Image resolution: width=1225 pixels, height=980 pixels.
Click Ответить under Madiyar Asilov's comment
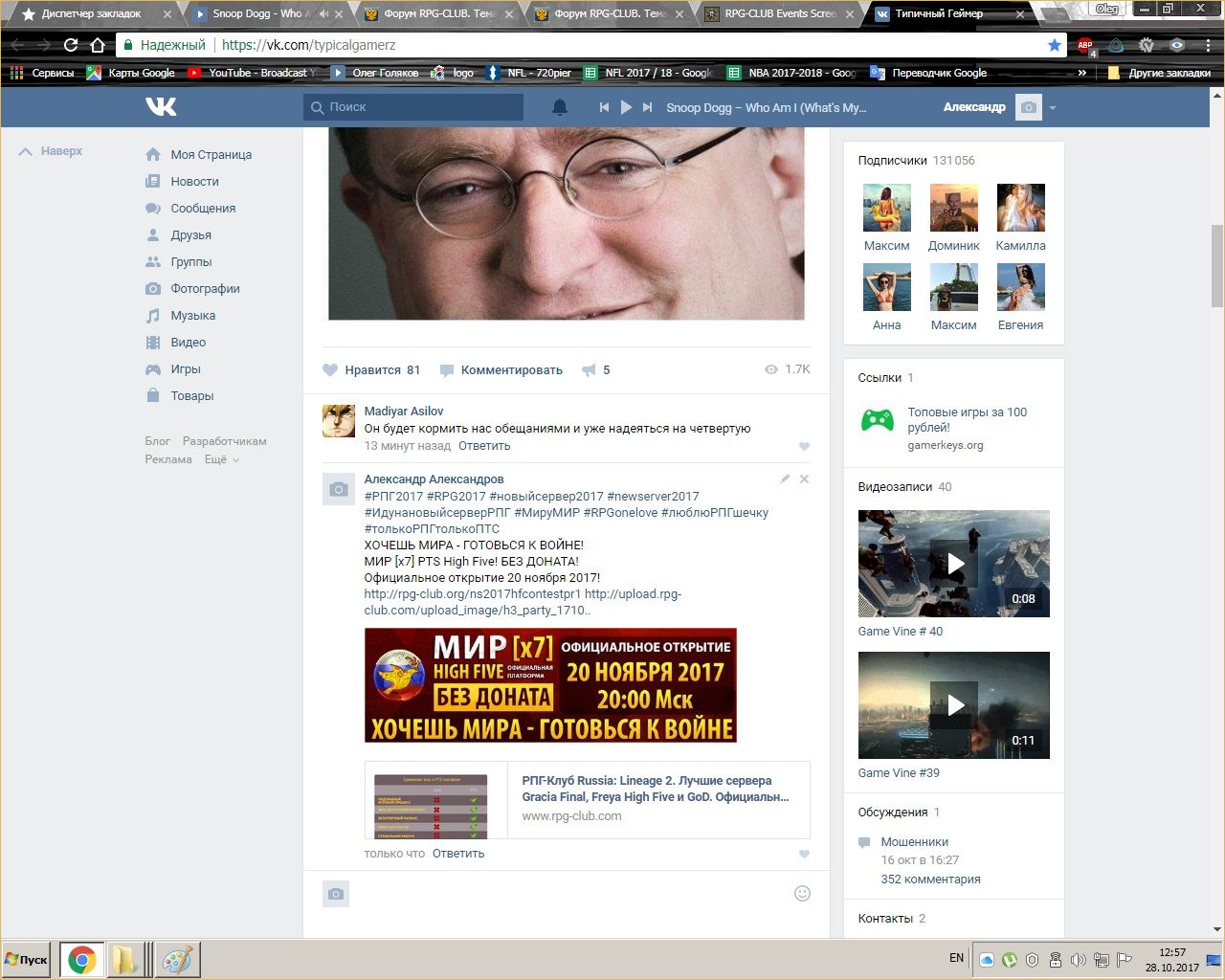484,446
